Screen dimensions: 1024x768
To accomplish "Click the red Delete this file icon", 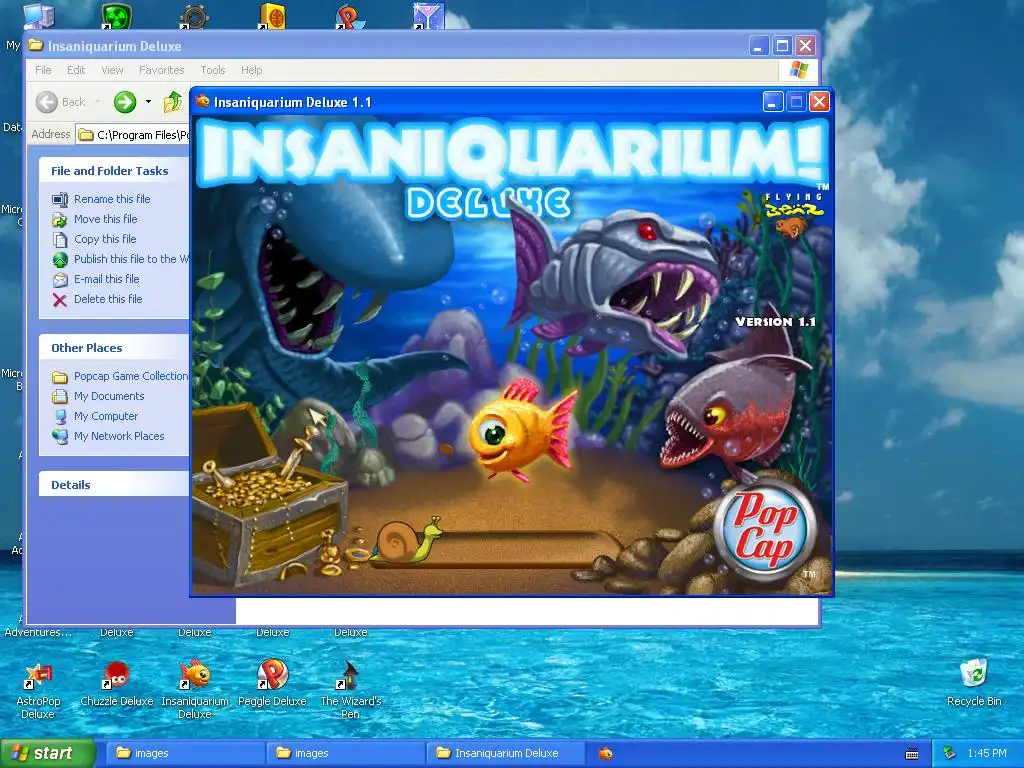I will point(60,300).
